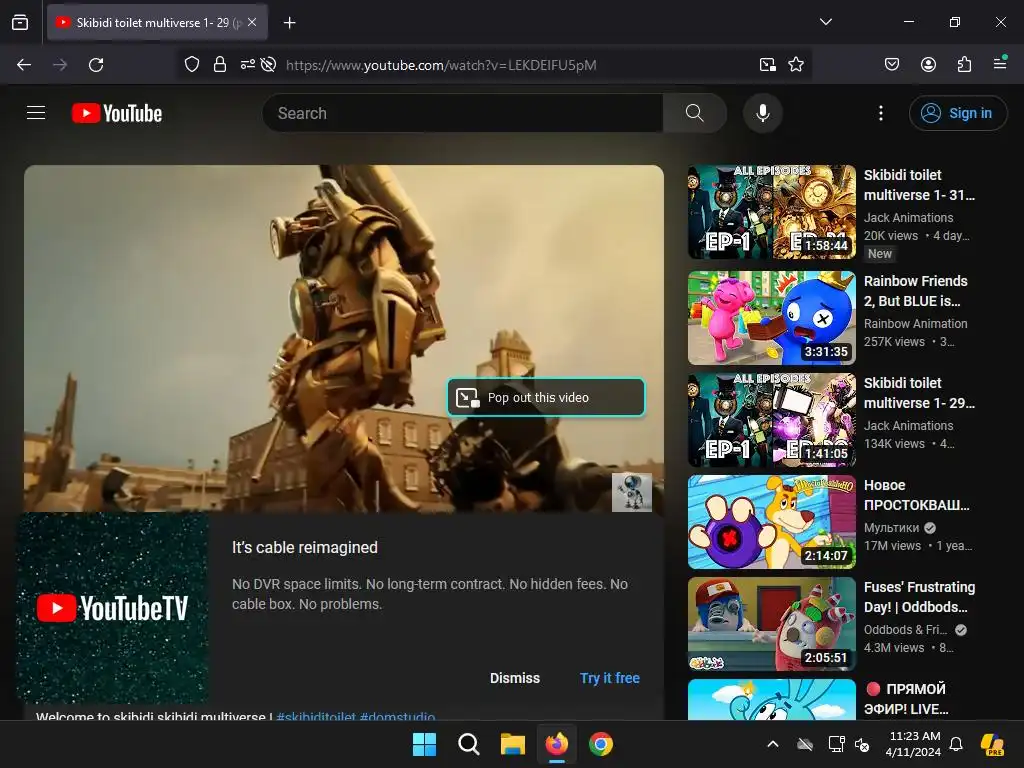This screenshot has height=768, width=1024.
Task: Open Windows Start menu
Action: [424, 744]
